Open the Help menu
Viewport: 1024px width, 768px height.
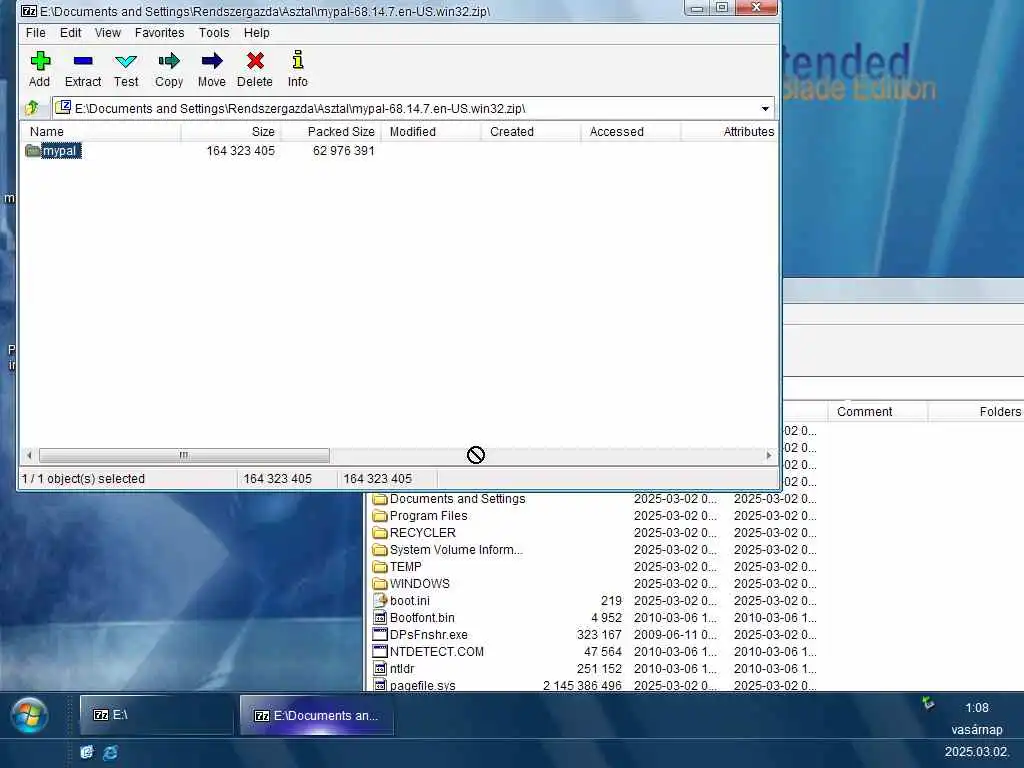tap(257, 33)
